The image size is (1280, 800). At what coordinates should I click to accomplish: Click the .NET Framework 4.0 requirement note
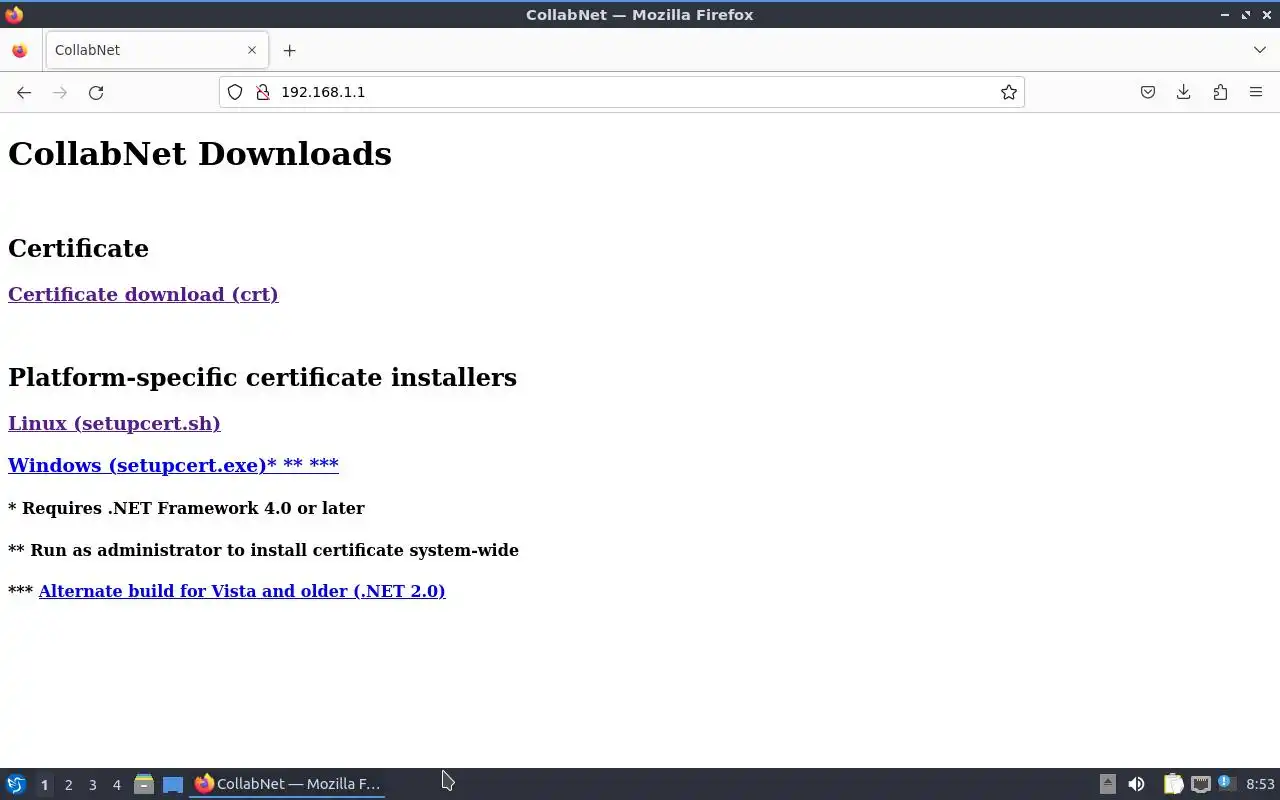pos(186,508)
